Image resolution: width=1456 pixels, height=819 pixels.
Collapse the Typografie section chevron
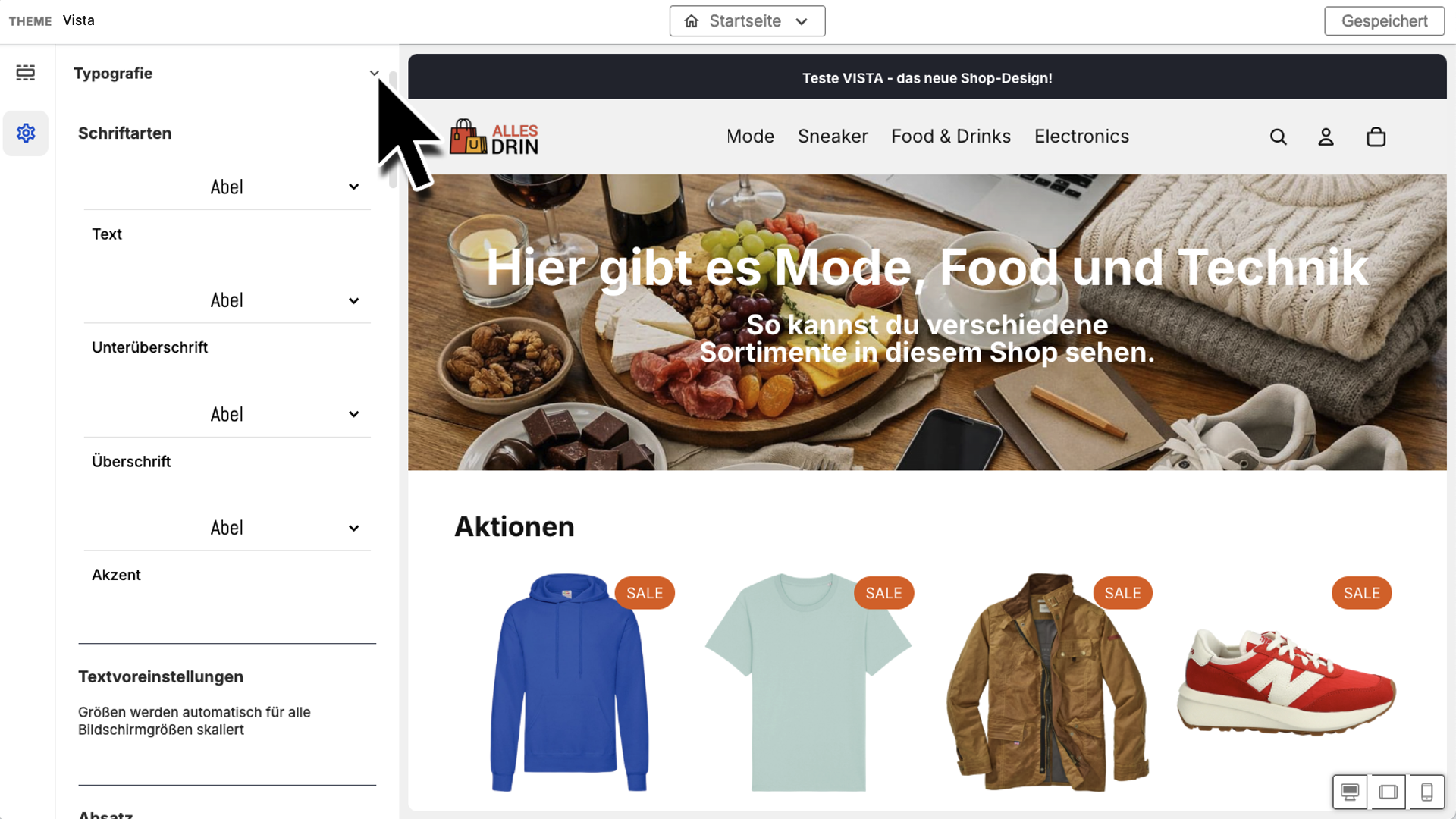pos(374,74)
